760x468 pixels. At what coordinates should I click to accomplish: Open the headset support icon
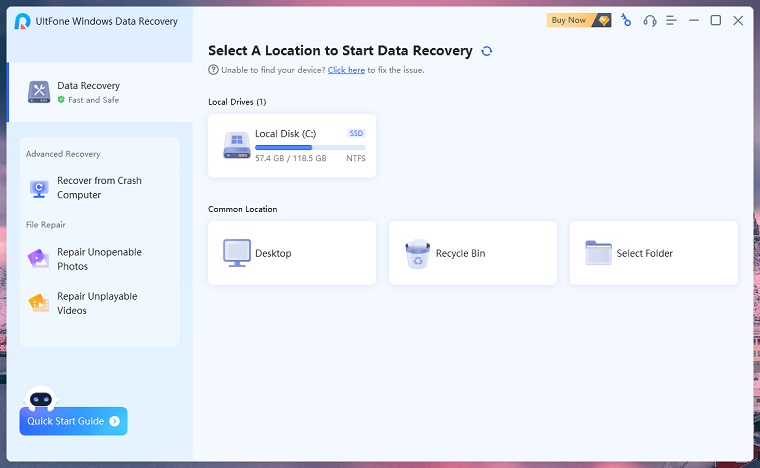click(649, 20)
